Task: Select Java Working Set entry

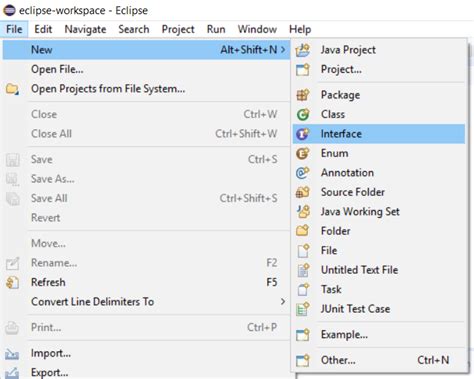Action: (379, 212)
